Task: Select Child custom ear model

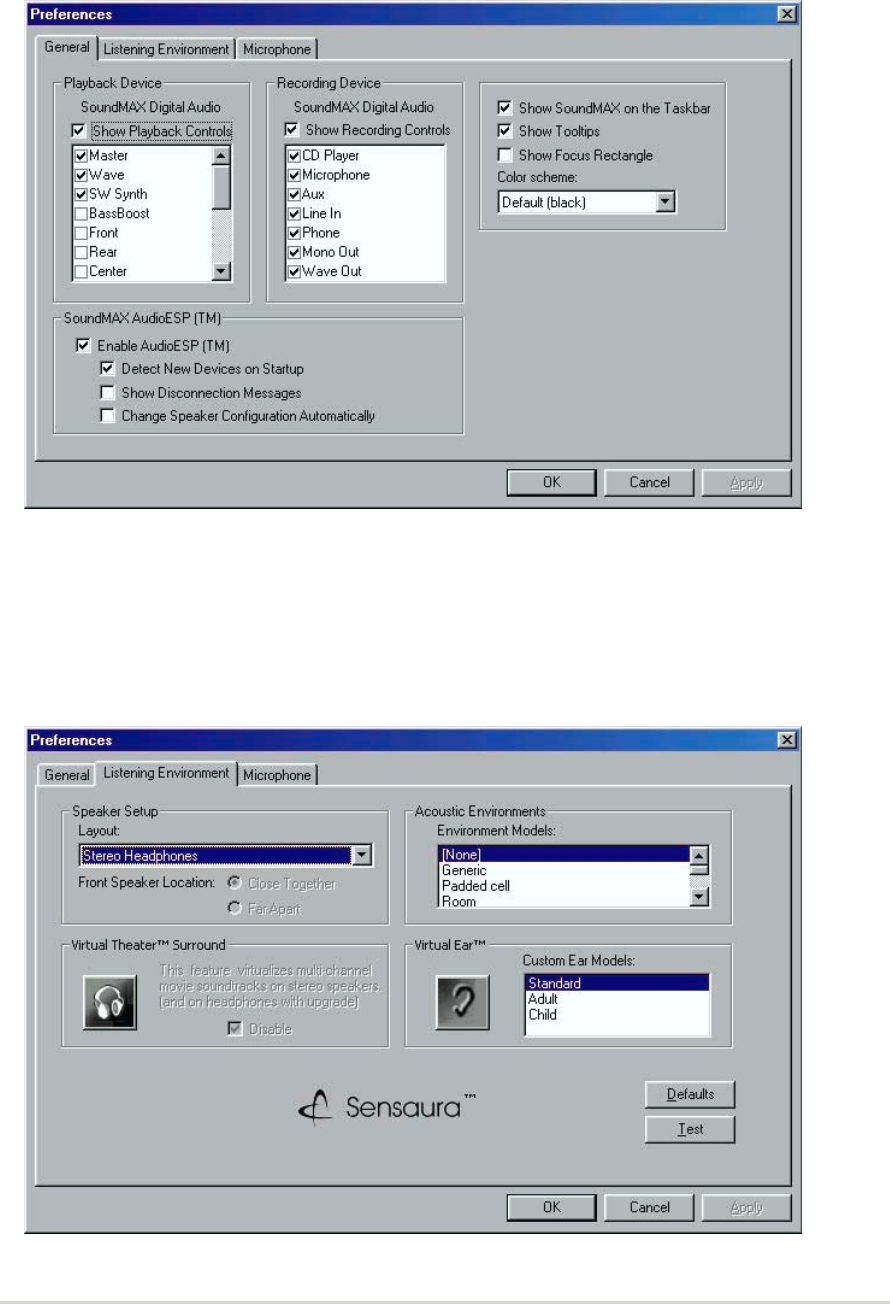Action: (x=617, y=1014)
